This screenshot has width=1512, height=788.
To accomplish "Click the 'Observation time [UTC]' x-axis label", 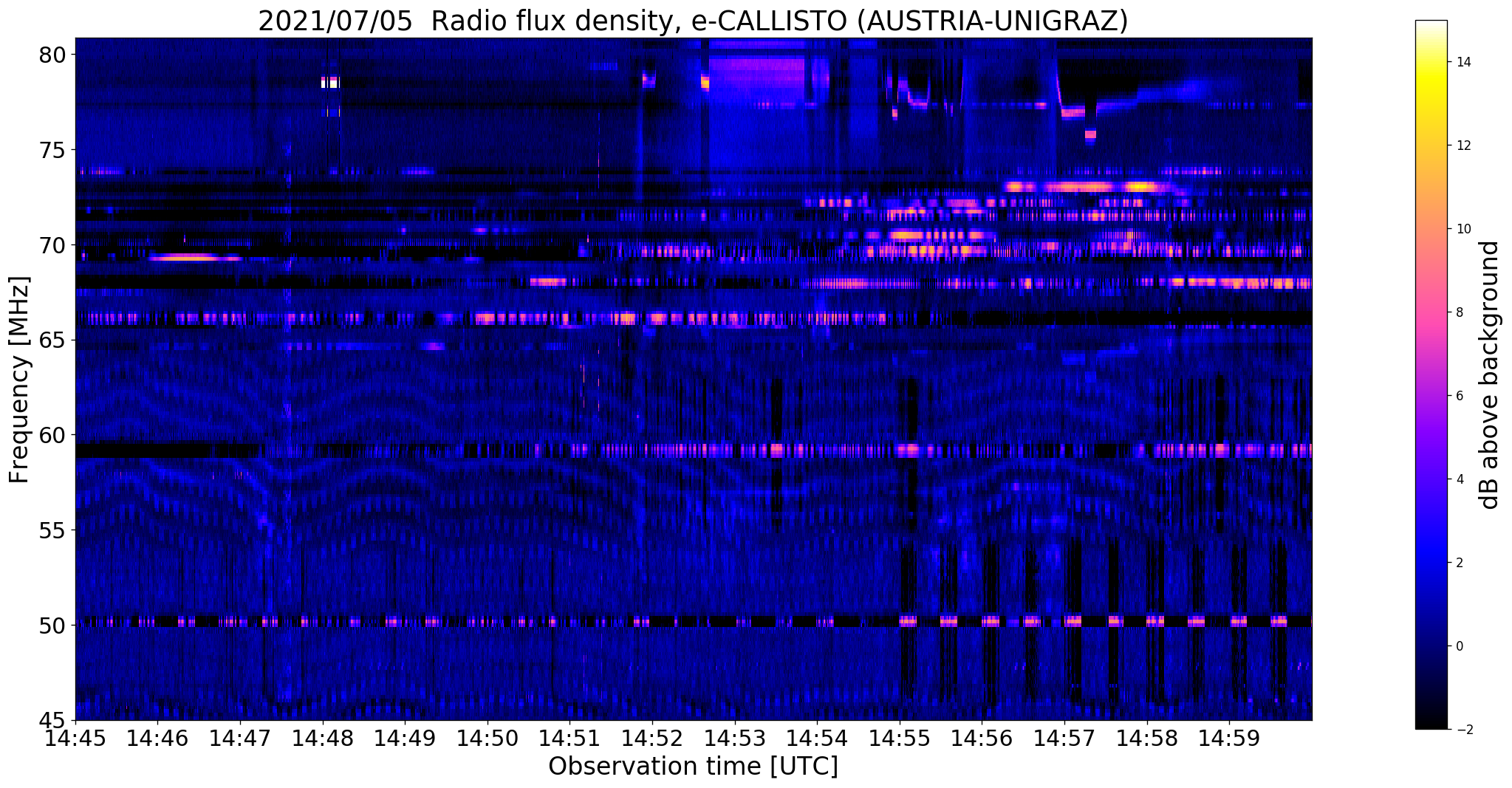I will point(693,767).
